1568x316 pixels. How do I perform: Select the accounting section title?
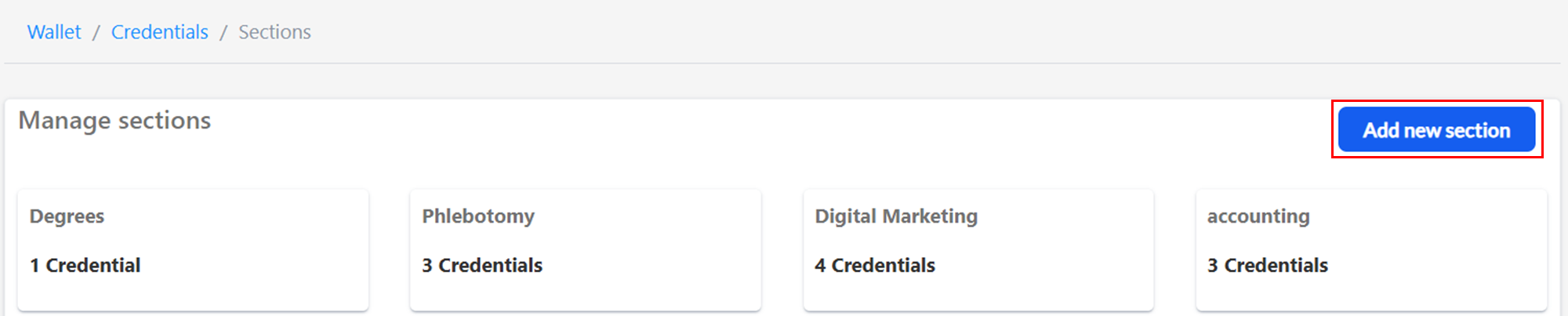coord(1258,216)
